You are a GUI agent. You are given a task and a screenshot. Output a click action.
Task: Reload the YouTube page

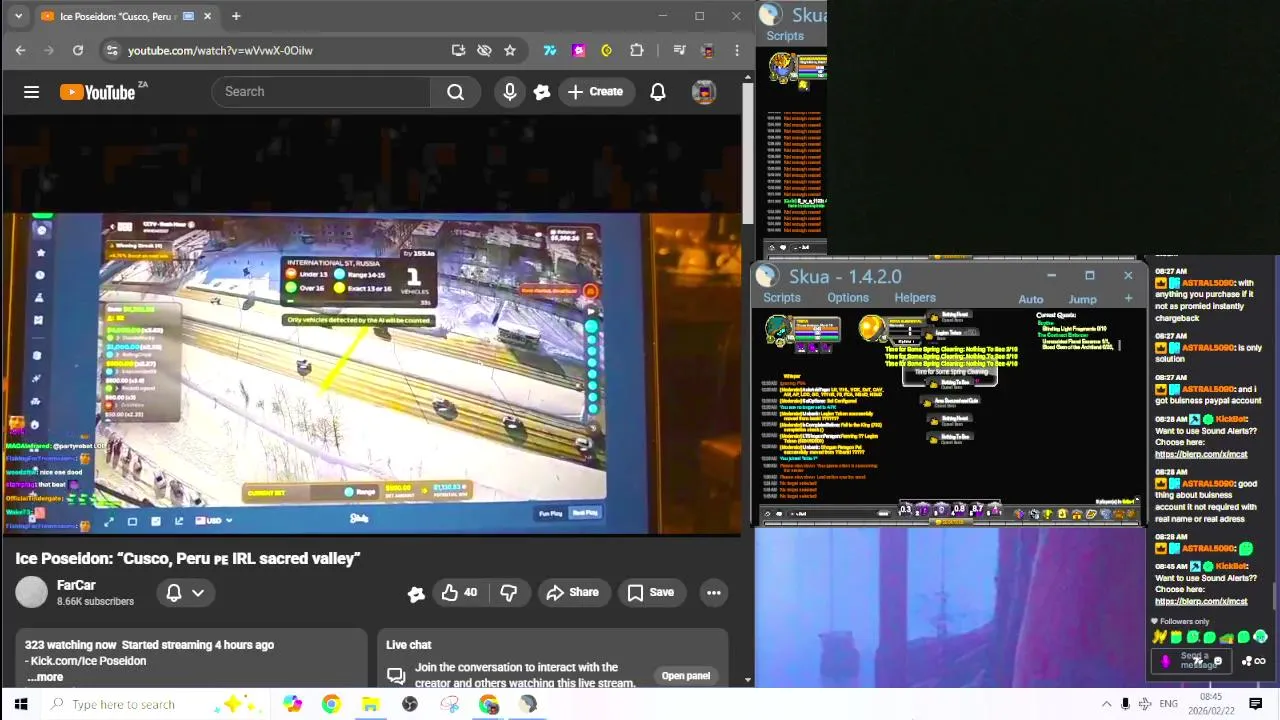coord(77,50)
